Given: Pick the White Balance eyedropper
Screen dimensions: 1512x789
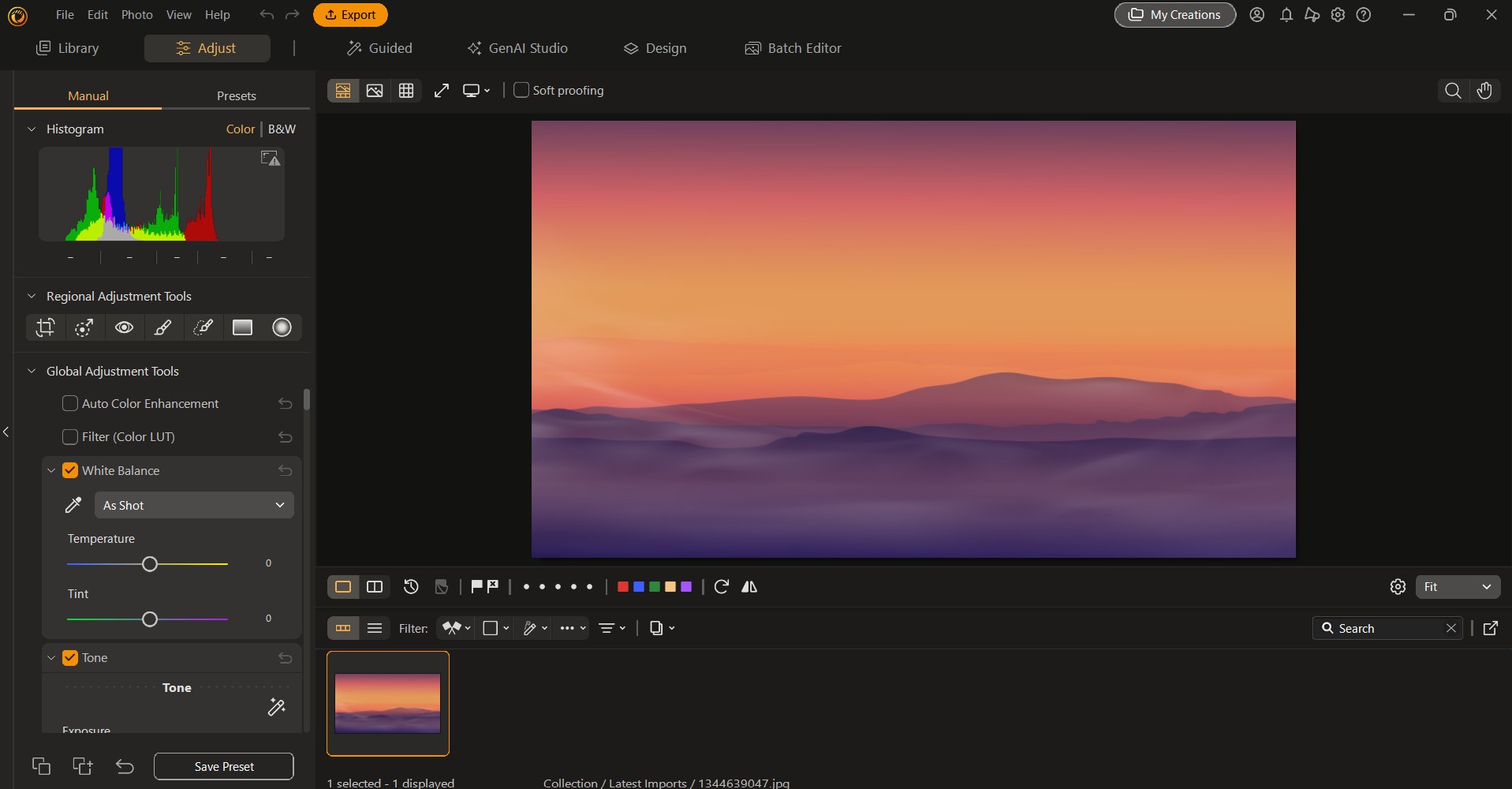Looking at the screenshot, I should 73,505.
